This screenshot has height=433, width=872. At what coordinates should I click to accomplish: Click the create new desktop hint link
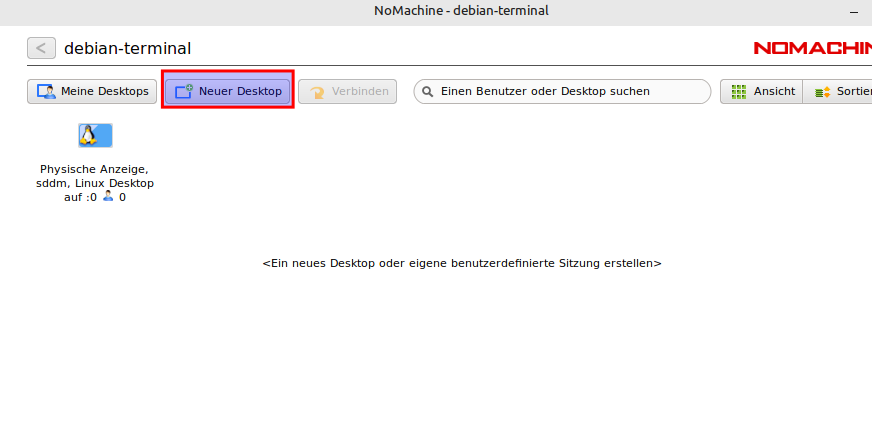tap(461, 263)
